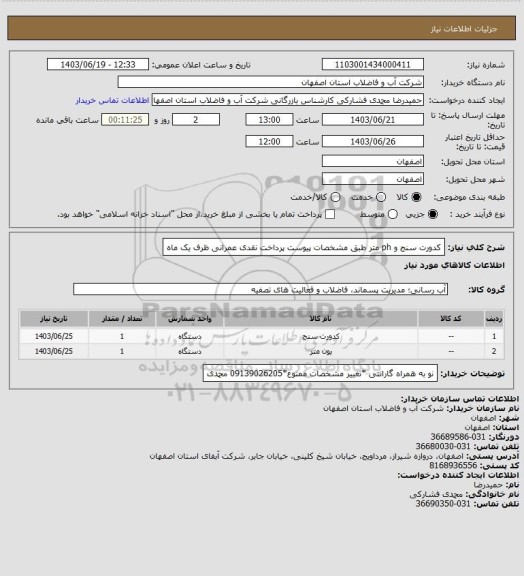This screenshot has height=576, width=524.
Task: Select the پون متر item name cell
Action: (320, 351)
